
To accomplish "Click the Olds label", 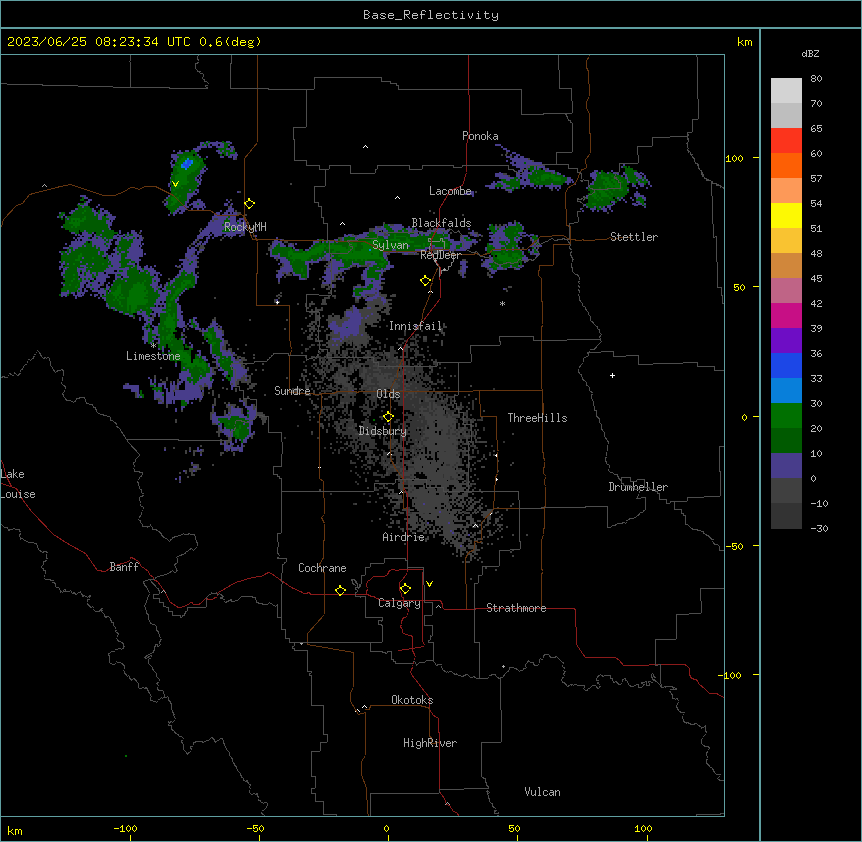I will 388,394.
